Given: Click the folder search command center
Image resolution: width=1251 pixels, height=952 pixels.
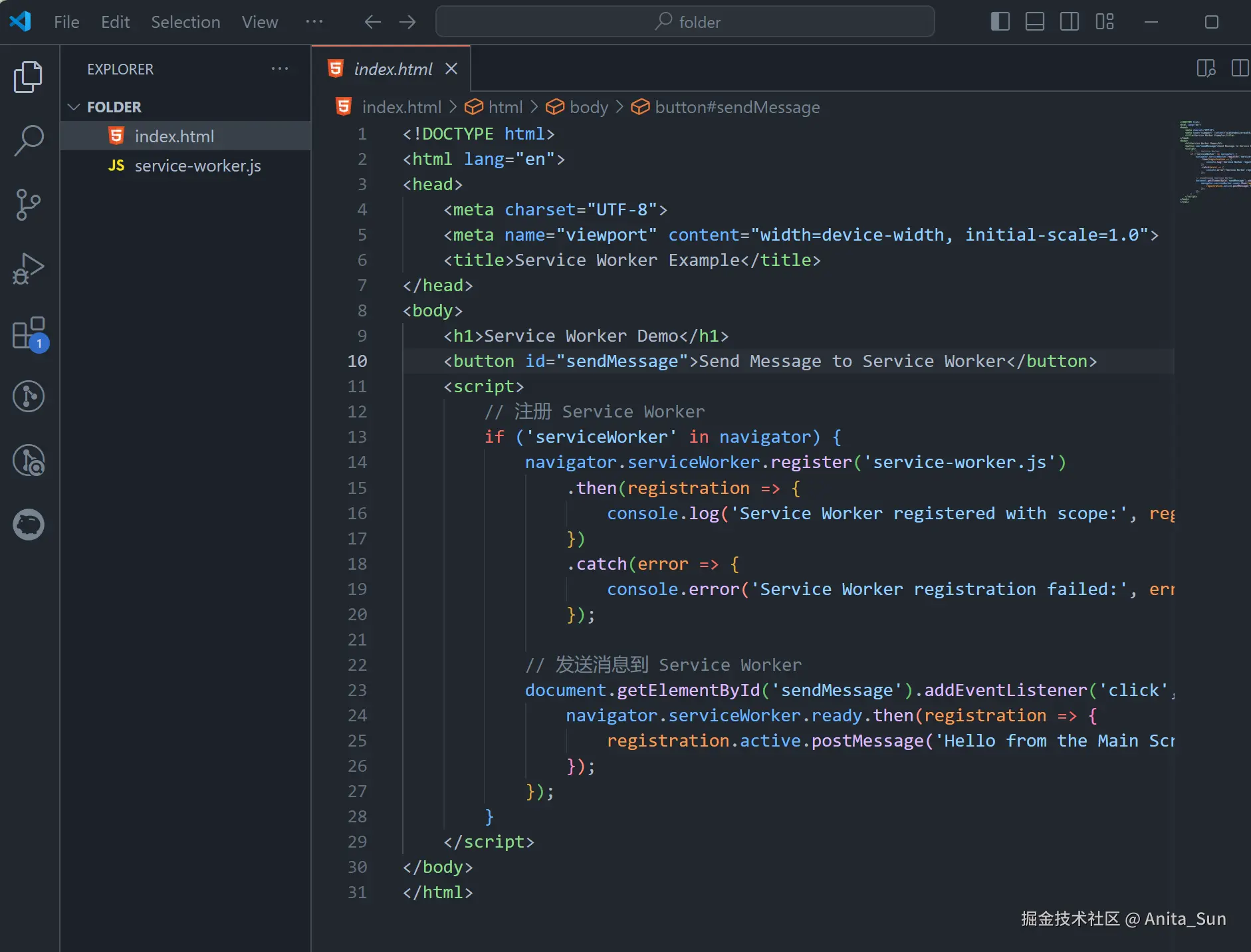Looking at the screenshot, I should click(685, 22).
